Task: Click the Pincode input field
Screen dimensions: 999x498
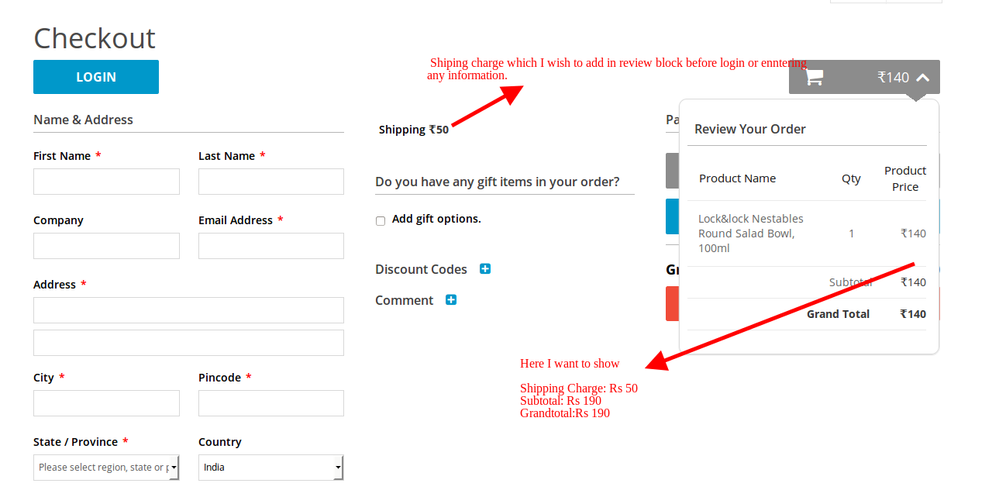Action: (x=270, y=403)
